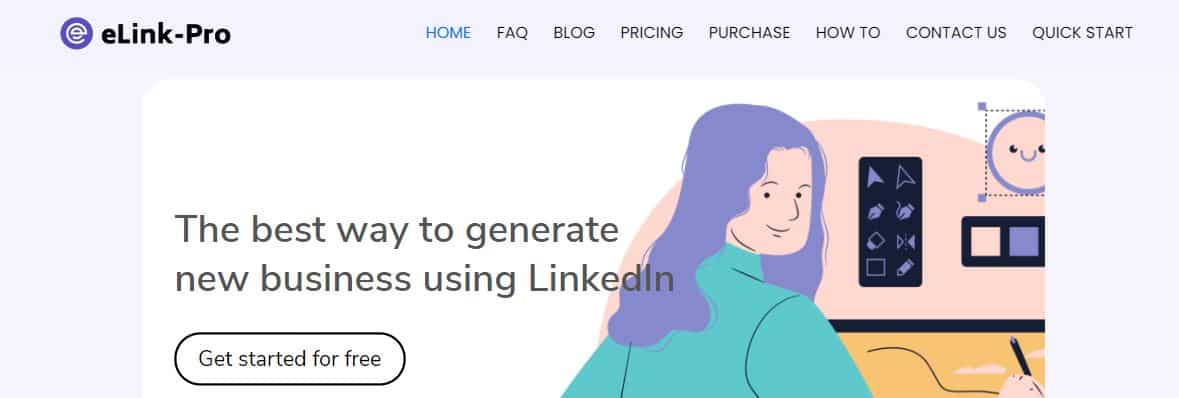Click the mirror reflect tool icon
The image size is (1179, 398).
click(906, 242)
